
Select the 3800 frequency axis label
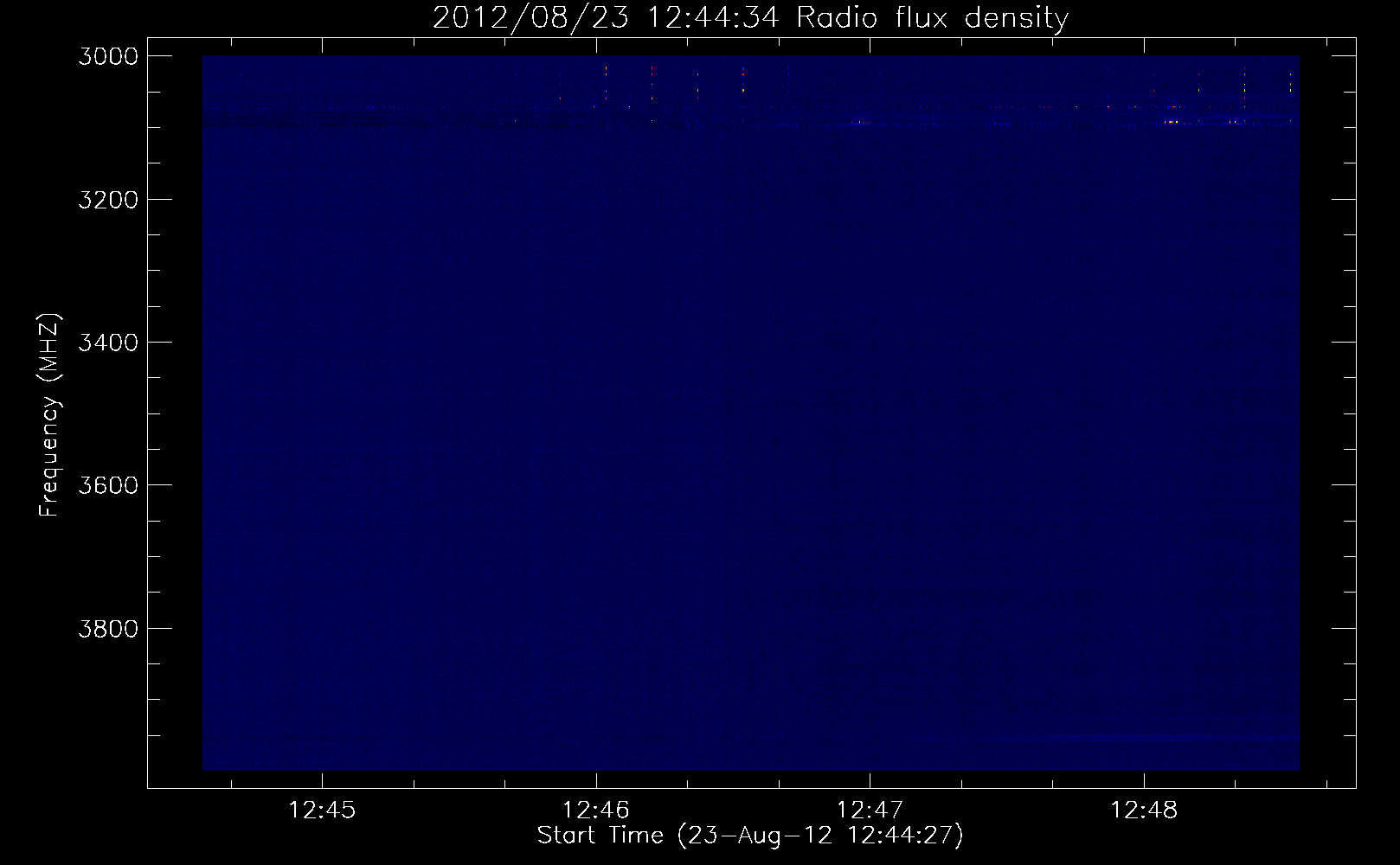click(x=108, y=628)
